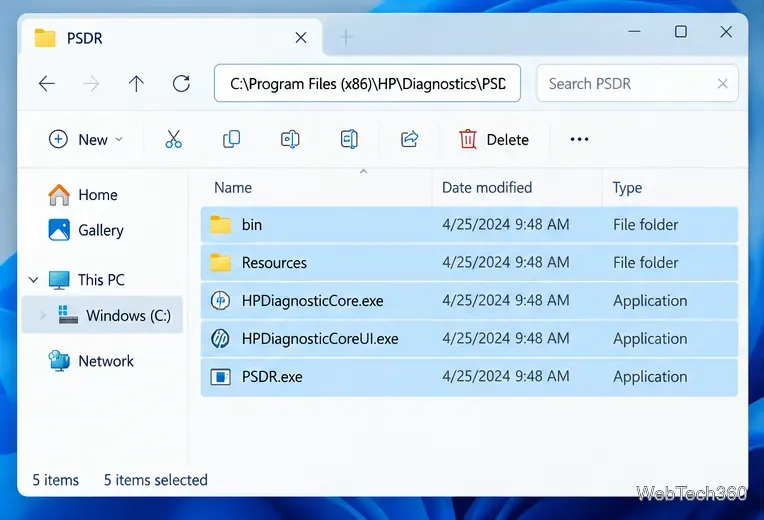Click the File folder type of Resources
This screenshot has height=520, width=764.
[x=646, y=263]
